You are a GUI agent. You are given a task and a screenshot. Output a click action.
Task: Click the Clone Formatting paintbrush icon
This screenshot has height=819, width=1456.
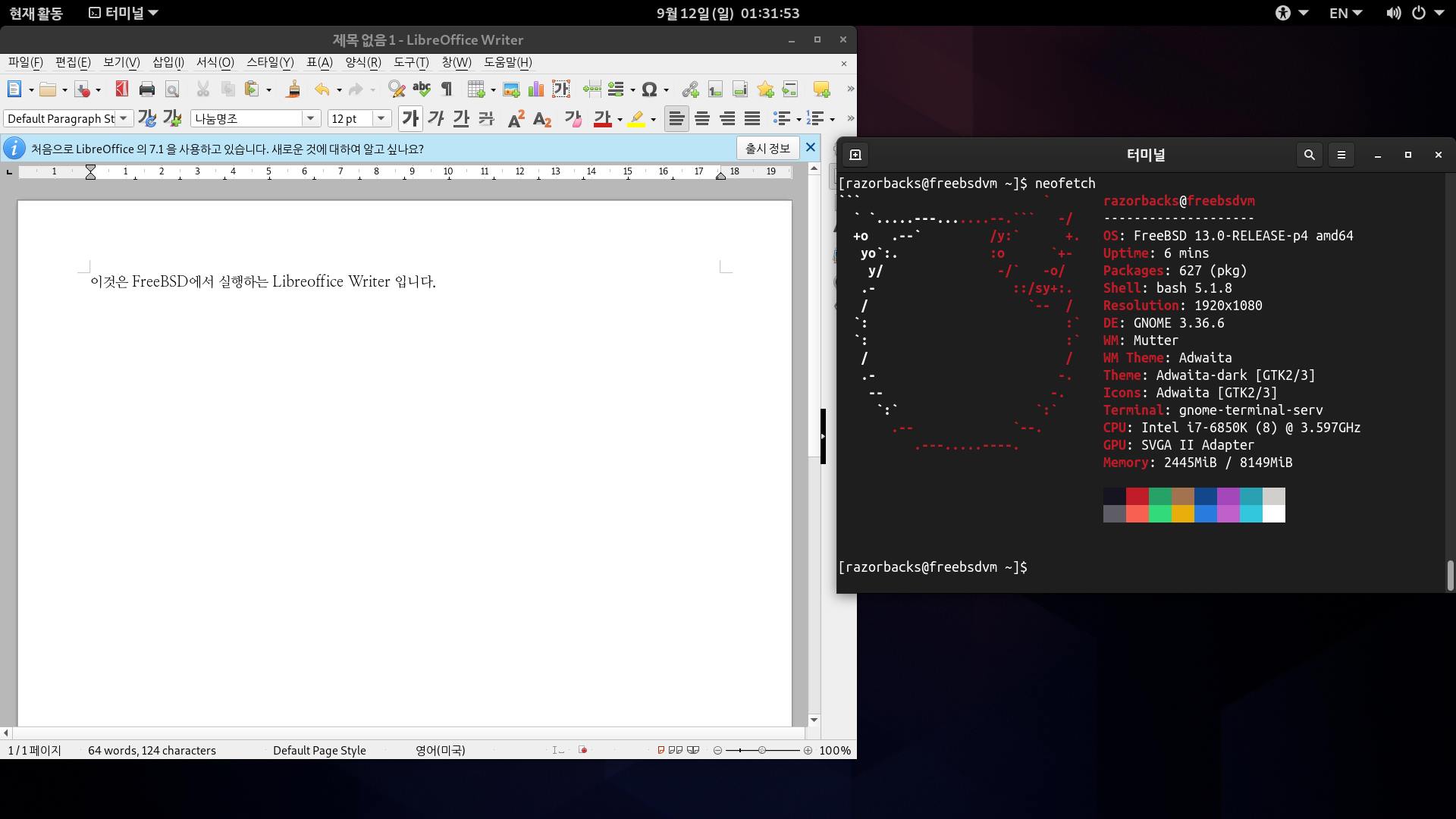click(293, 89)
